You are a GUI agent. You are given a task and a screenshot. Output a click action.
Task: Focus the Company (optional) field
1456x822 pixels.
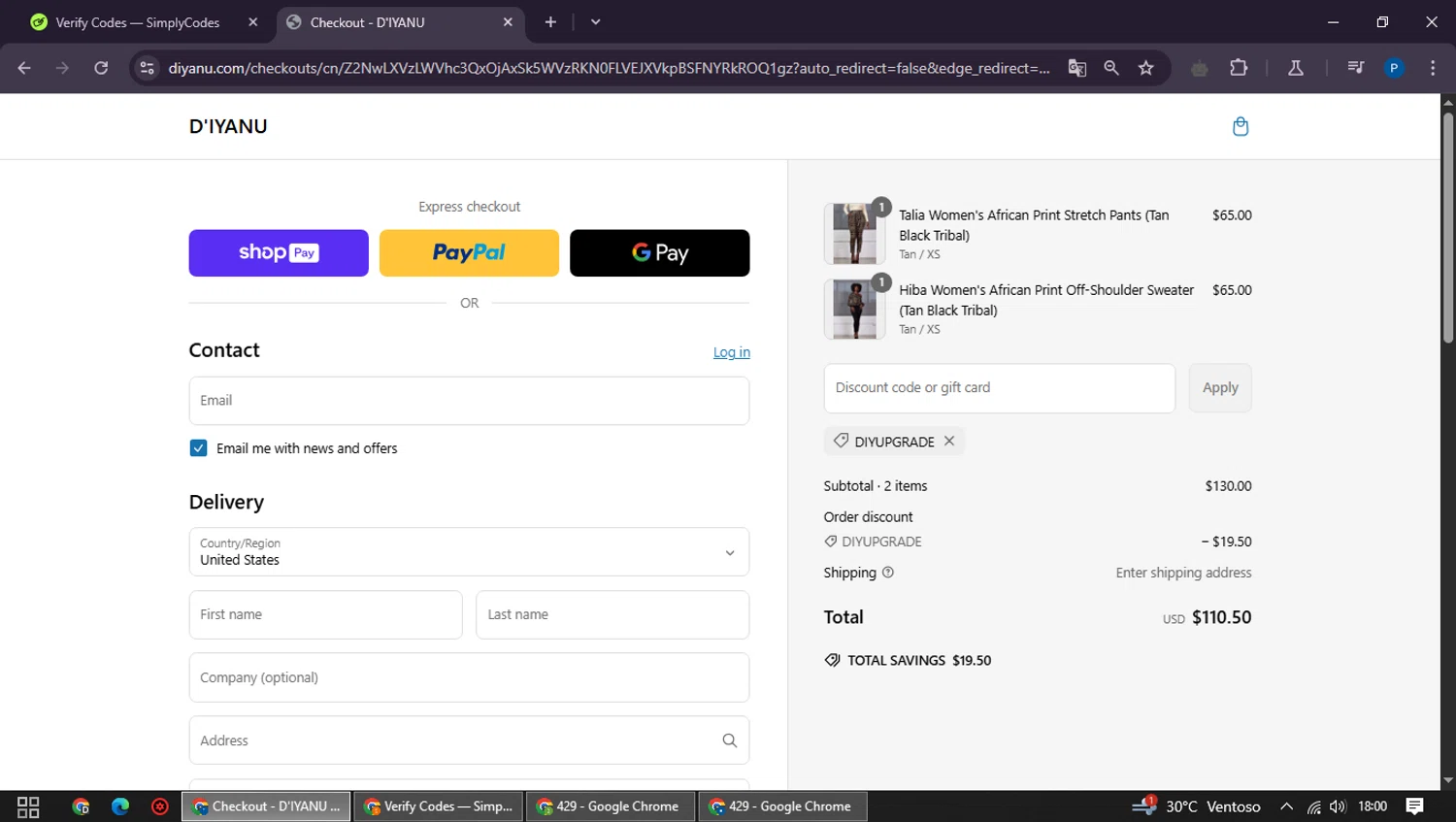tap(469, 677)
